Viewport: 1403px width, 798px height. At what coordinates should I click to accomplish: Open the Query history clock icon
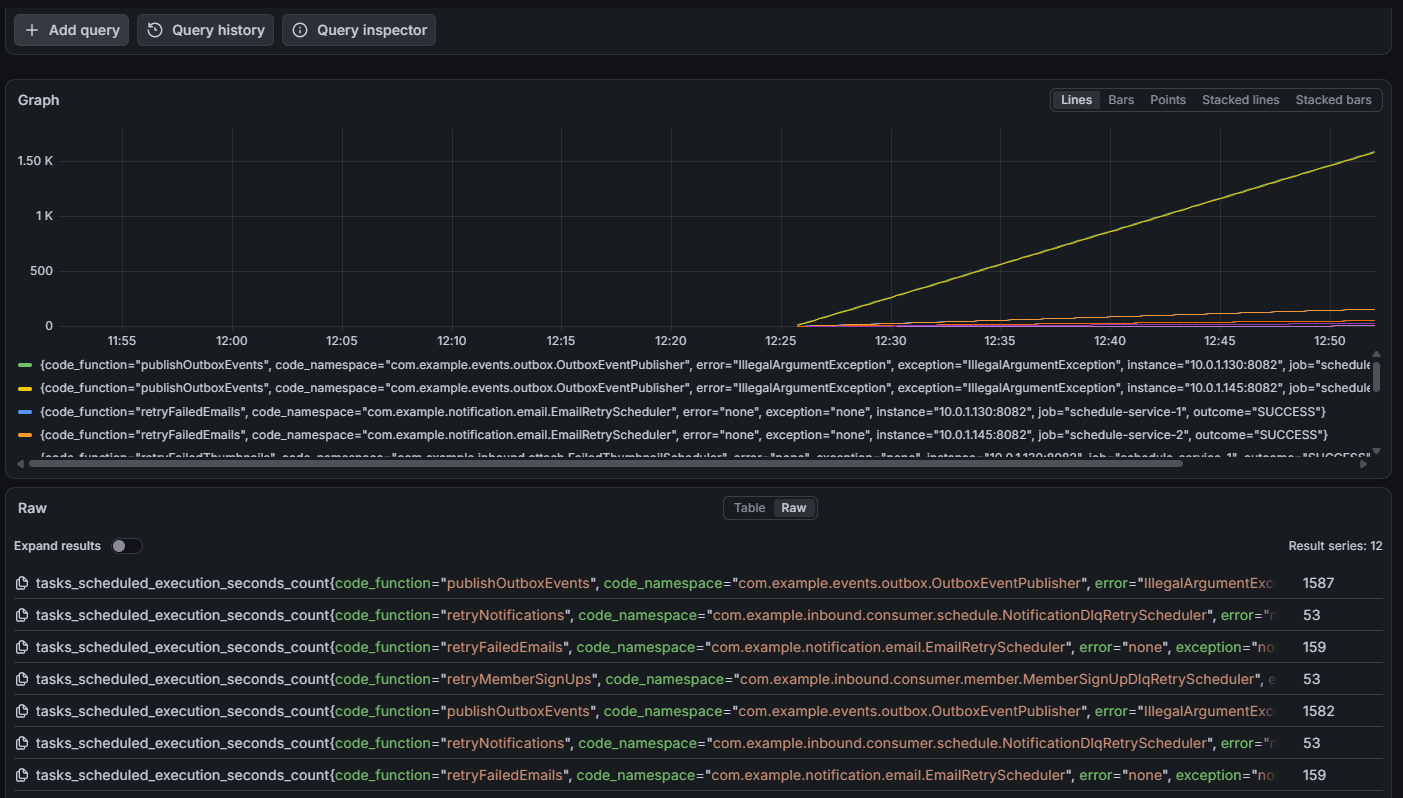(x=155, y=30)
